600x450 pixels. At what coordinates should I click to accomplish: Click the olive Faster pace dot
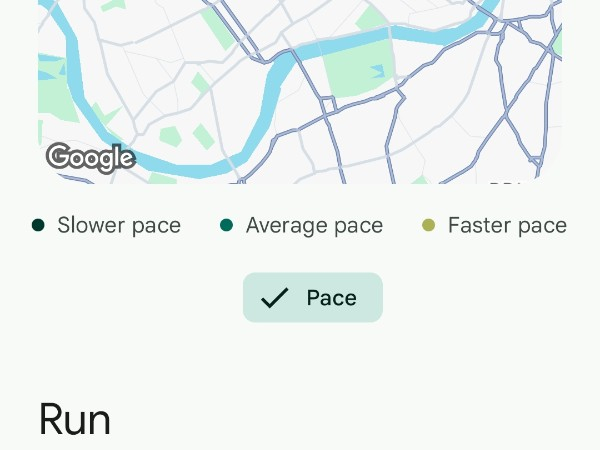[429, 225]
